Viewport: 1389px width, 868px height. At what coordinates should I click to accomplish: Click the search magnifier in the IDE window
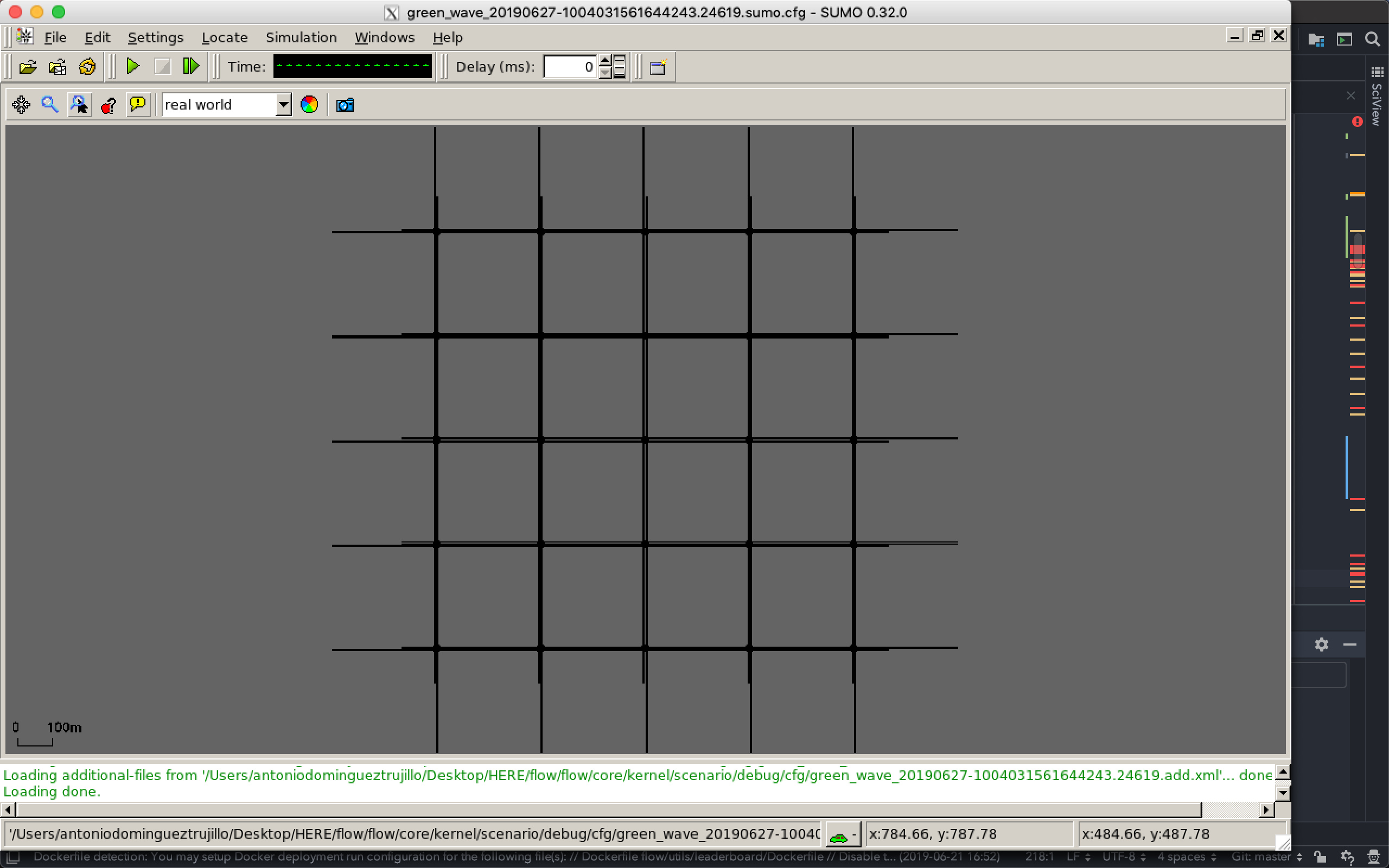[1372, 39]
